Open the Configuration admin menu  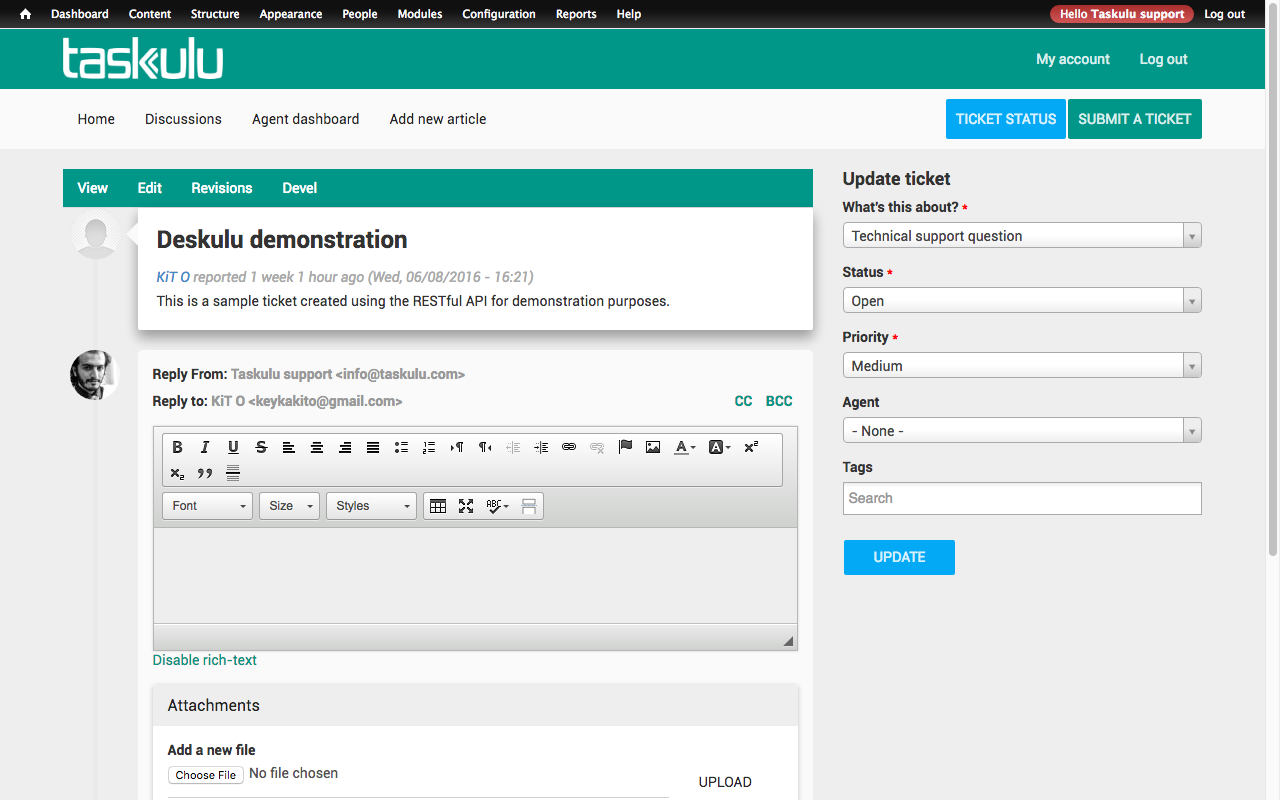pyautogui.click(x=499, y=14)
